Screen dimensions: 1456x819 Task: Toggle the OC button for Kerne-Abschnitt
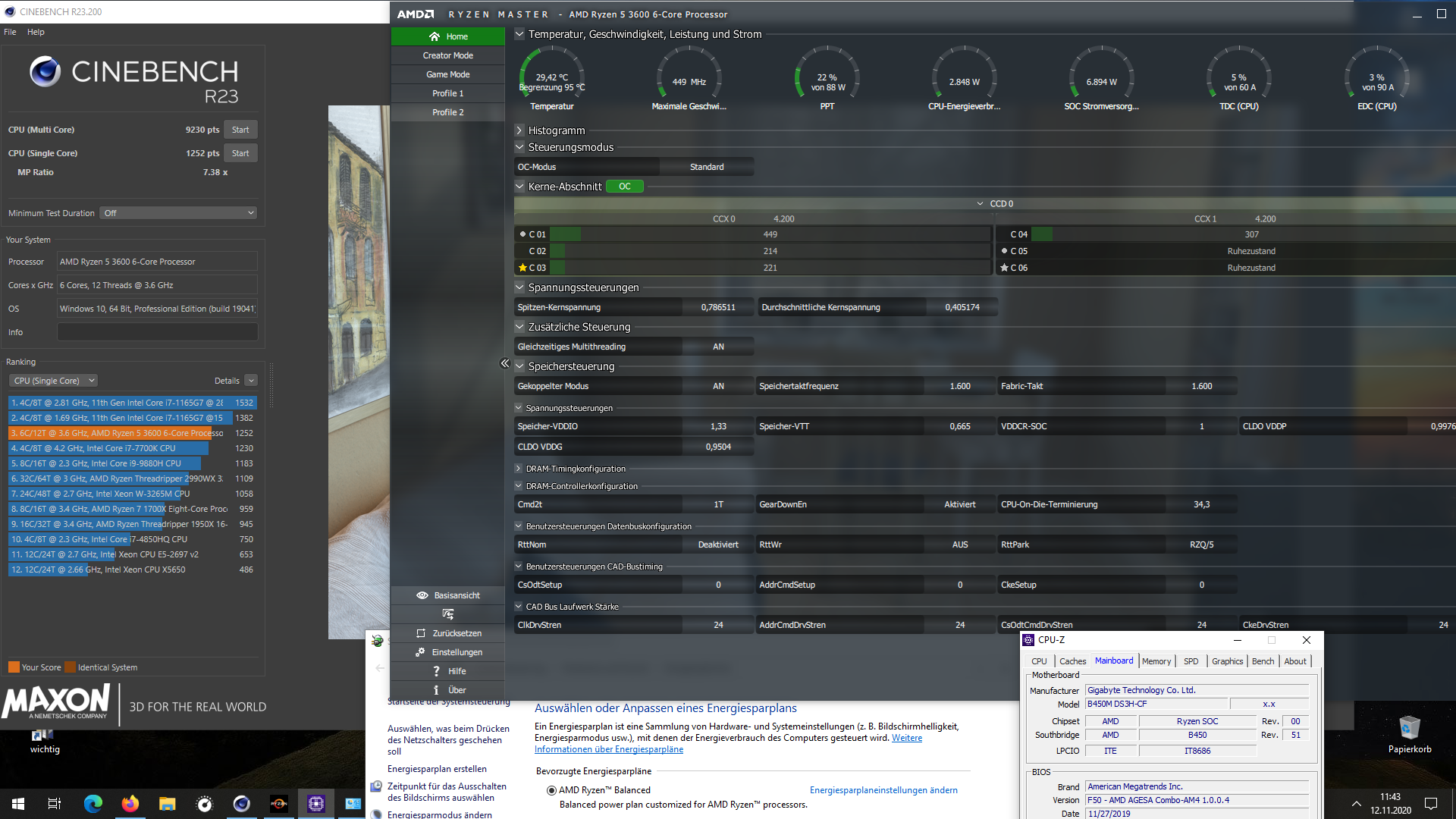(624, 187)
